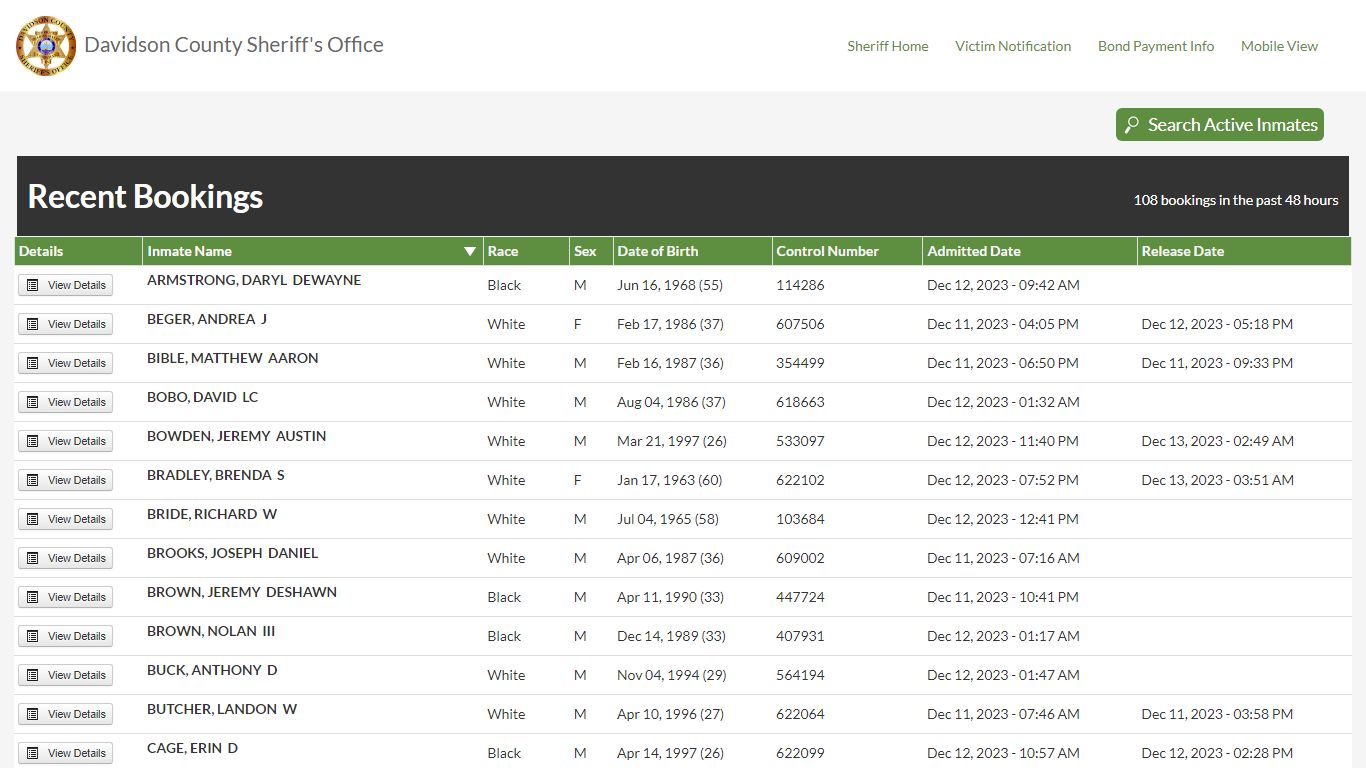Click control number 103684
The height and width of the screenshot is (768, 1366).
(x=800, y=519)
